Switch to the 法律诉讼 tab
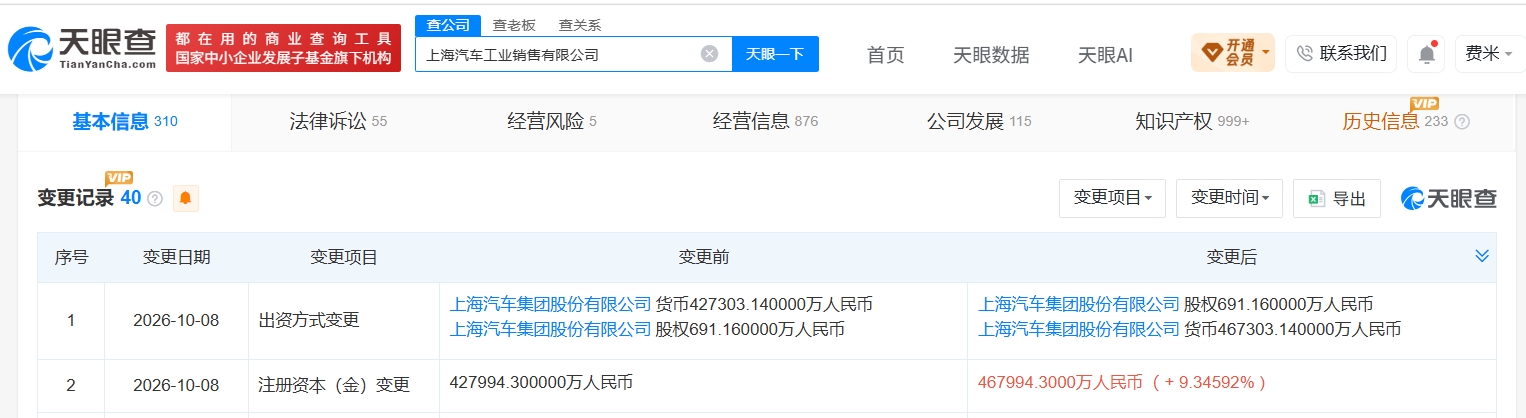Viewport: 1526px width, 418px height. tap(338, 122)
